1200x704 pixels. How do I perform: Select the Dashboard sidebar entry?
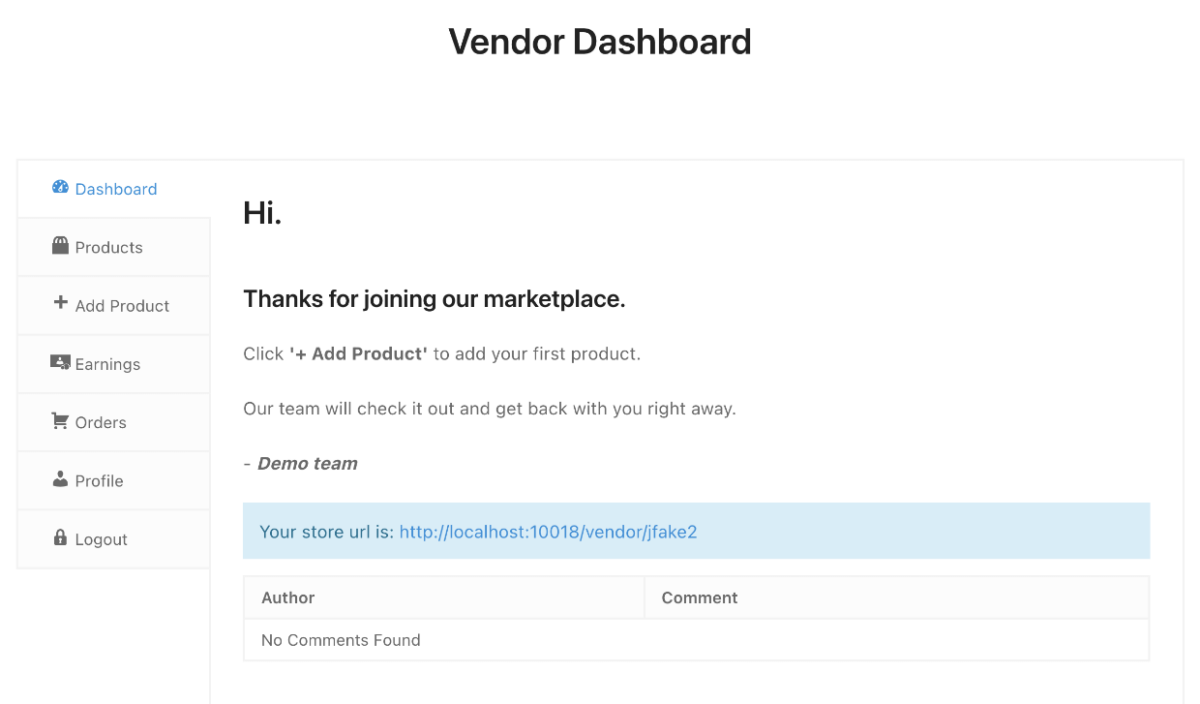pos(115,188)
